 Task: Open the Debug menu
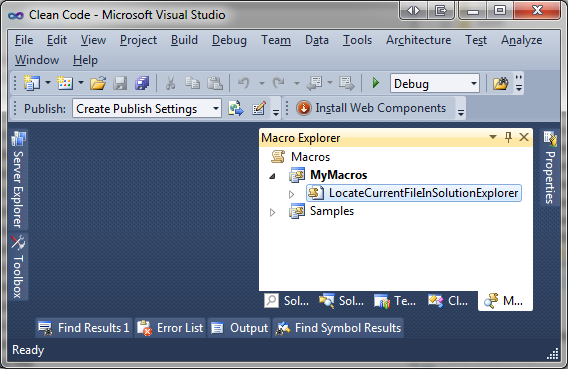point(229,40)
